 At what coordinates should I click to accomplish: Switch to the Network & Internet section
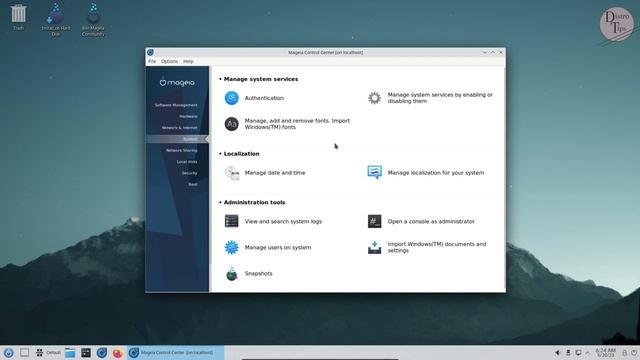[x=179, y=128]
